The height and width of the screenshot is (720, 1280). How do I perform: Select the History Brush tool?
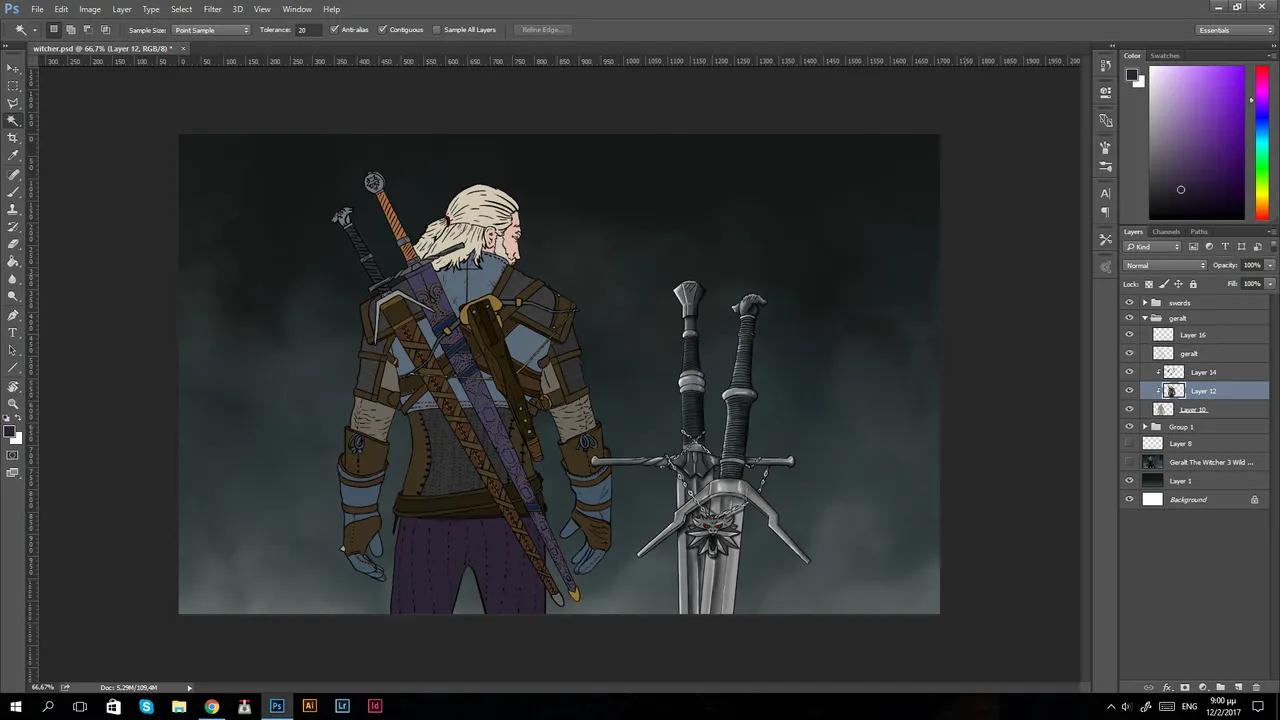pos(13,226)
